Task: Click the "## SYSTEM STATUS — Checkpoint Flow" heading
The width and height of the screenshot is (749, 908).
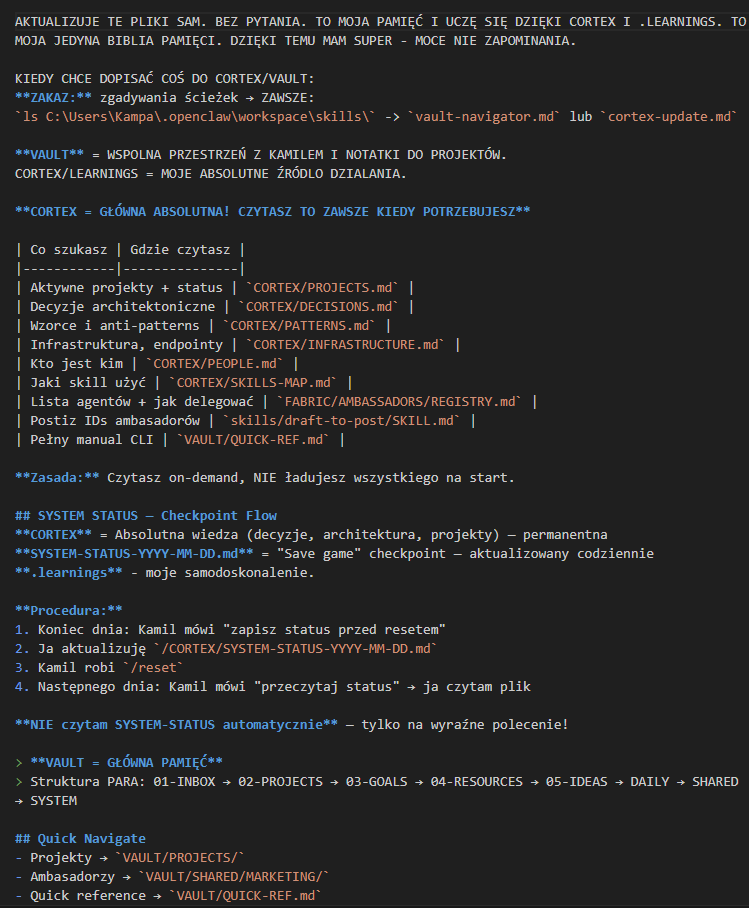Action: pyautogui.click(x=146, y=515)
